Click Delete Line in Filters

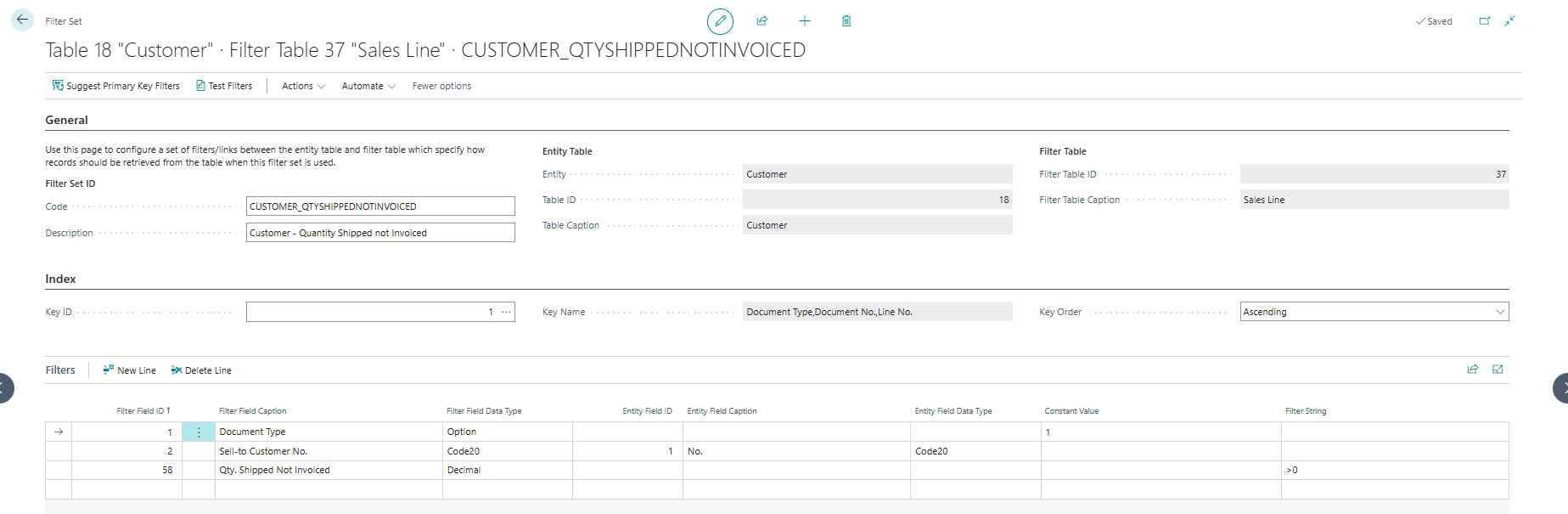coord(201,370)
